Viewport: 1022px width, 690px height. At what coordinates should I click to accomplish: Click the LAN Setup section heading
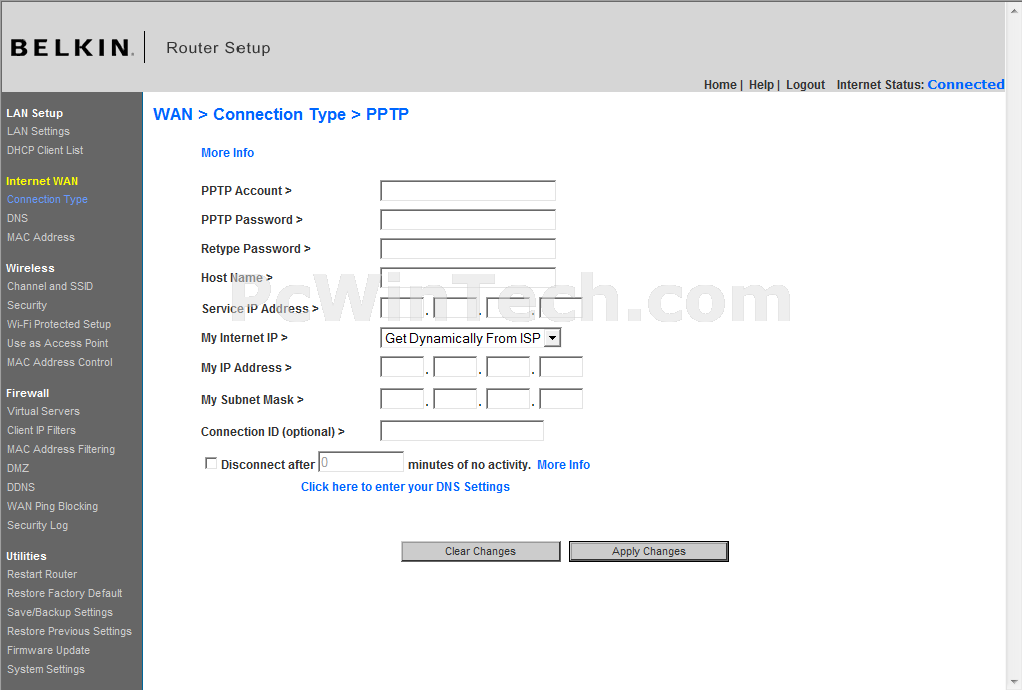tap(35, 113)
